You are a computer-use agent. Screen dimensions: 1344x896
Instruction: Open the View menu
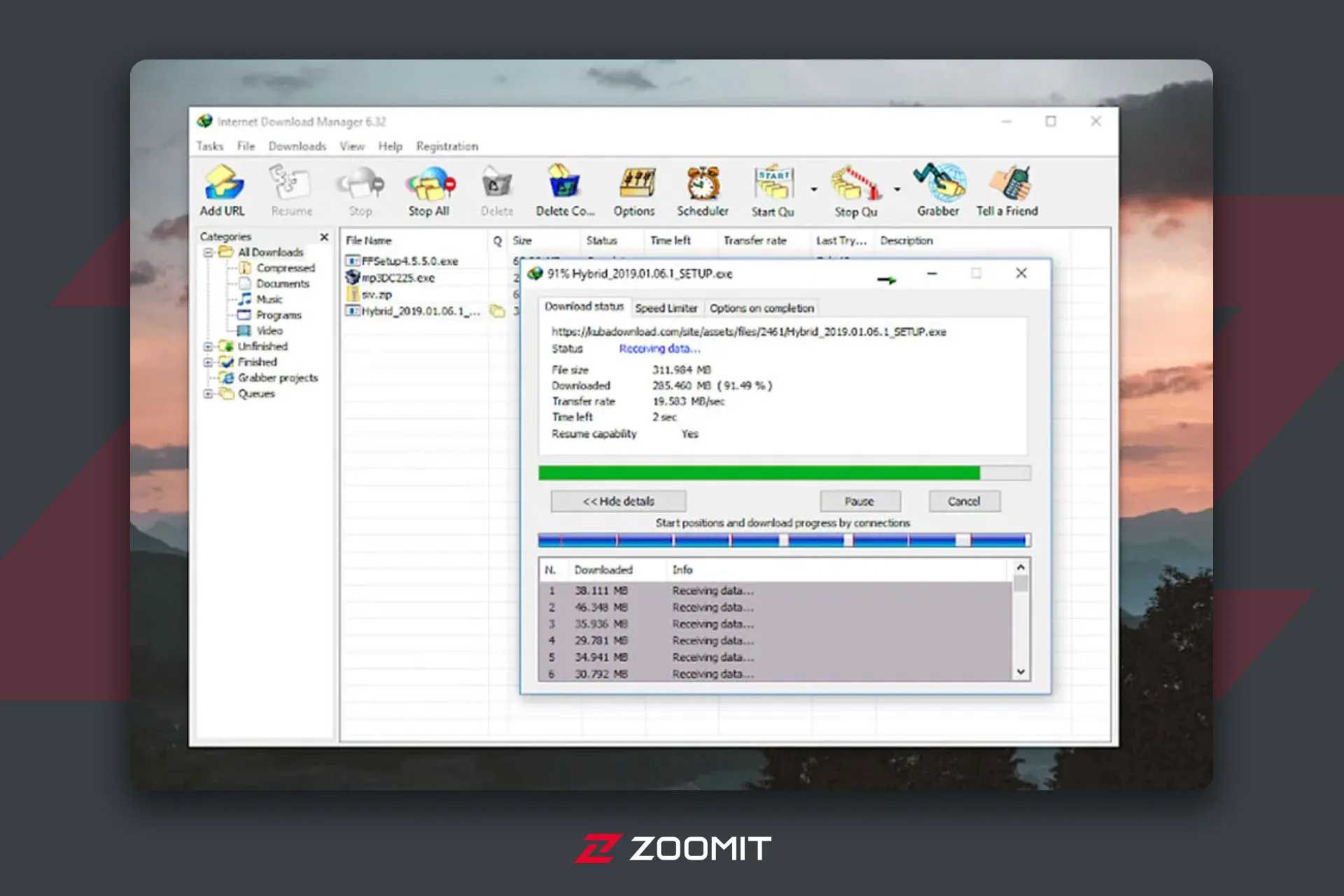pyautogui.click(x=352, y=146)
